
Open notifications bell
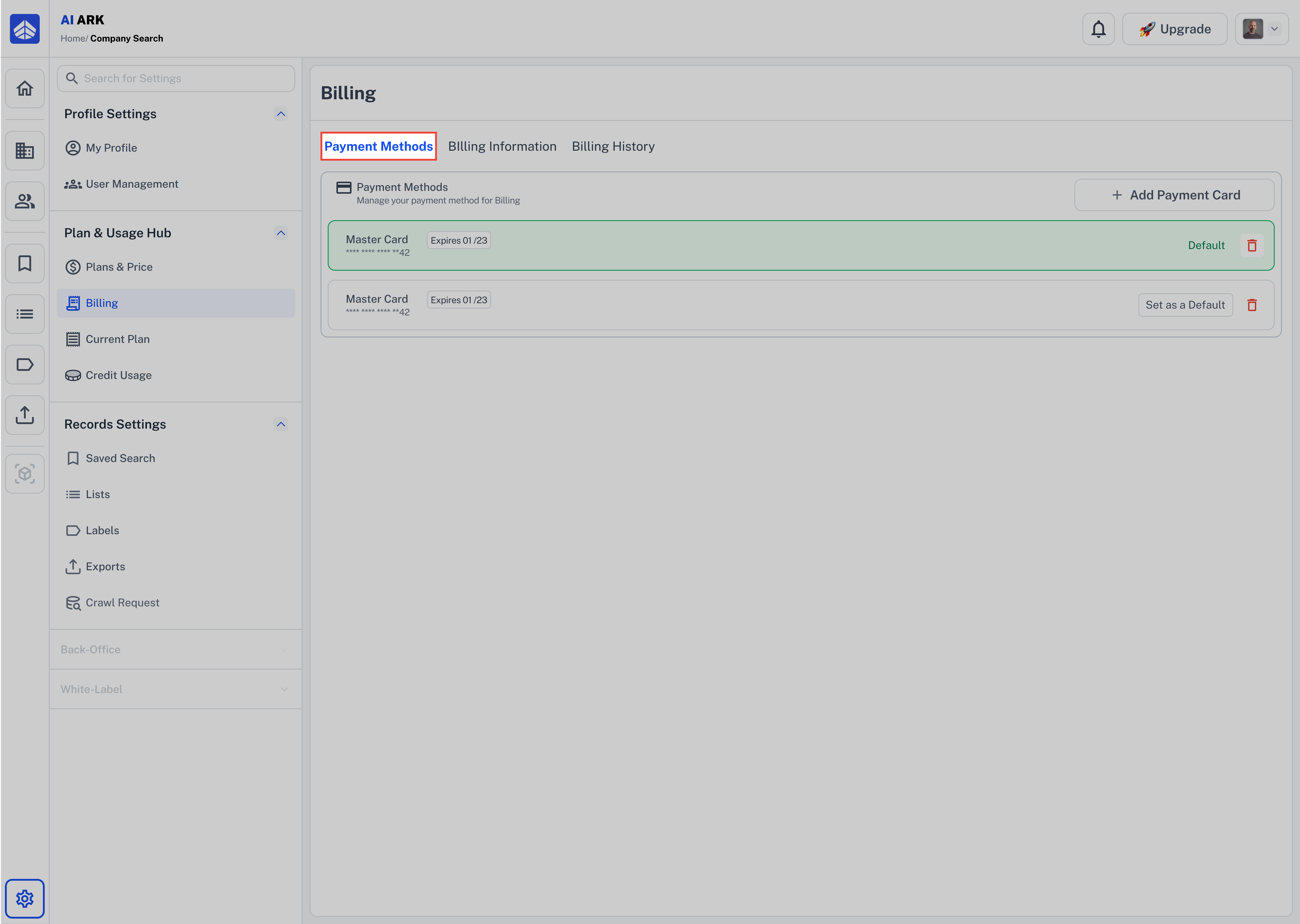point(1098,29)
